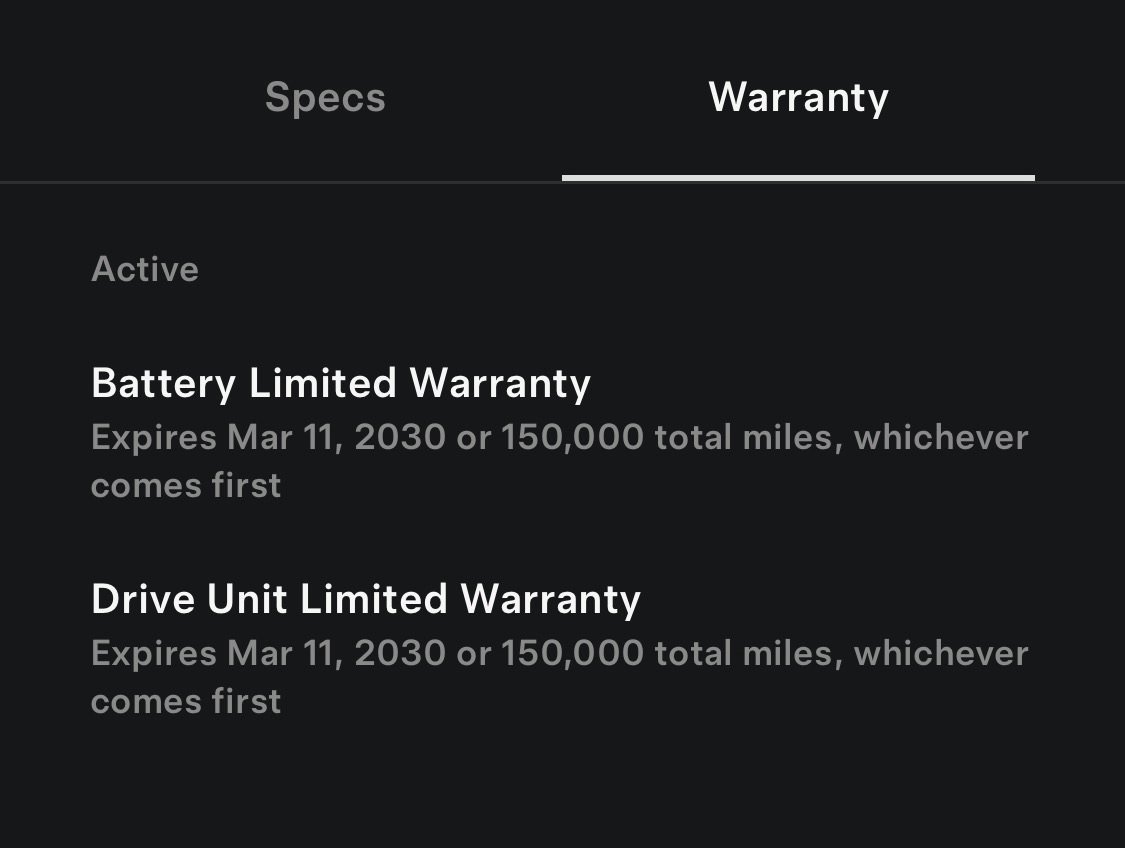Click the Drive Unit warranty expiration text
Screen dimensions: 1125x848
pos(560,653)
